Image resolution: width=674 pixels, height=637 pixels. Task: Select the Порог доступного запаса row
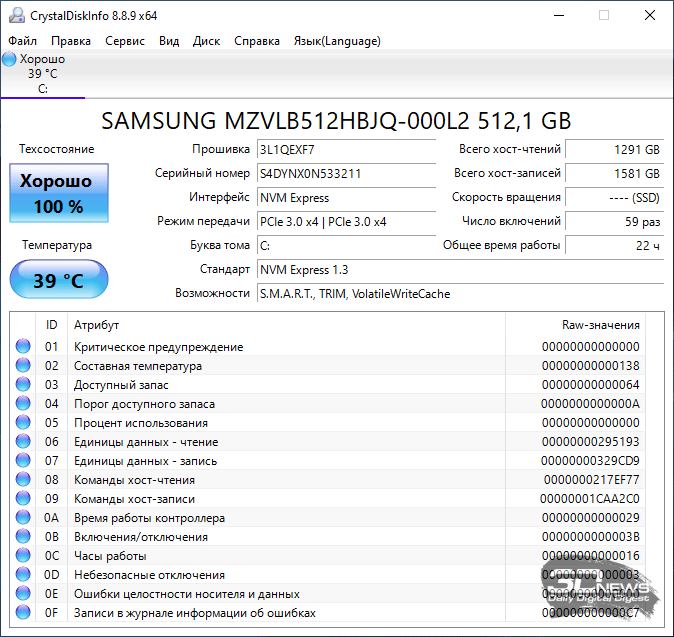(328, 403)
